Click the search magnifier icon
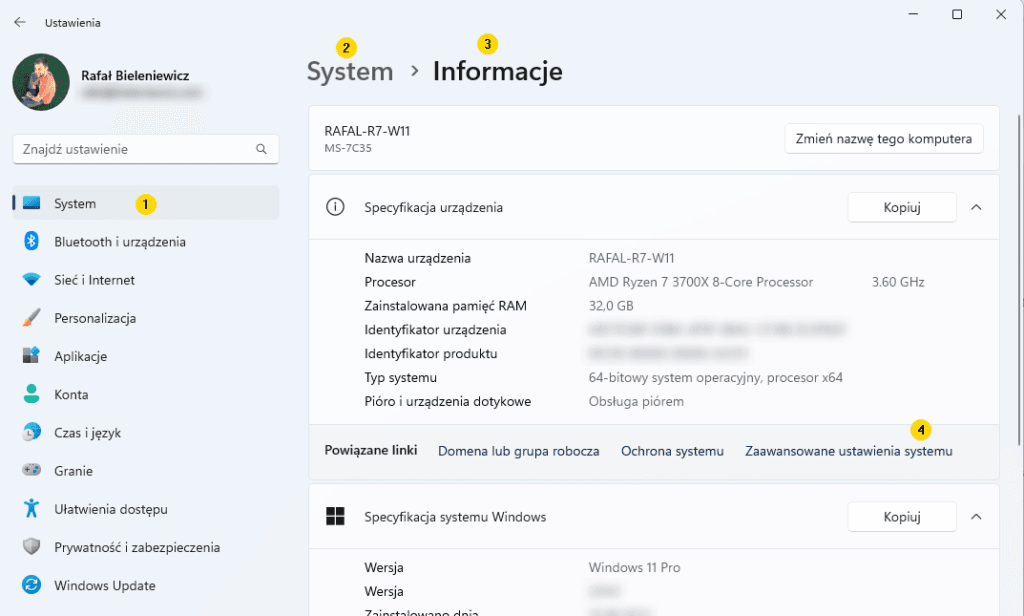 pyautogui.click(x=261, y=149)
